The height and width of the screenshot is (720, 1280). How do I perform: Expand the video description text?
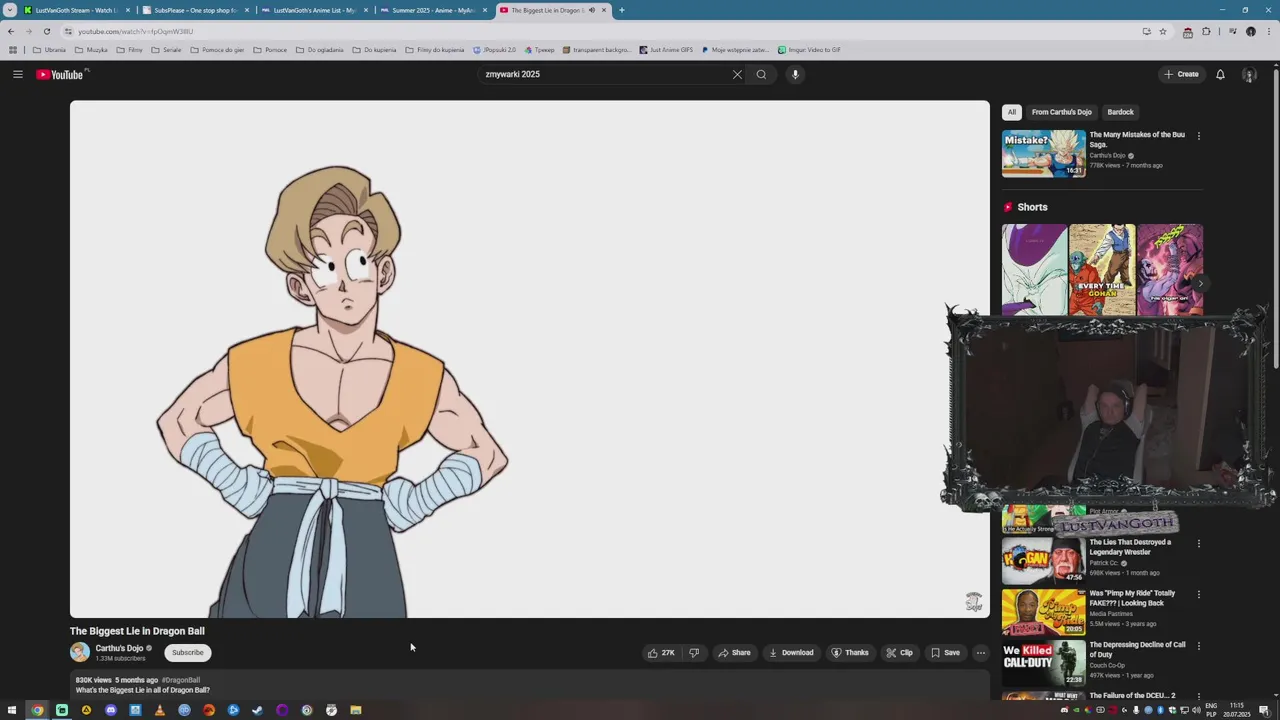[x=142, y=690]
